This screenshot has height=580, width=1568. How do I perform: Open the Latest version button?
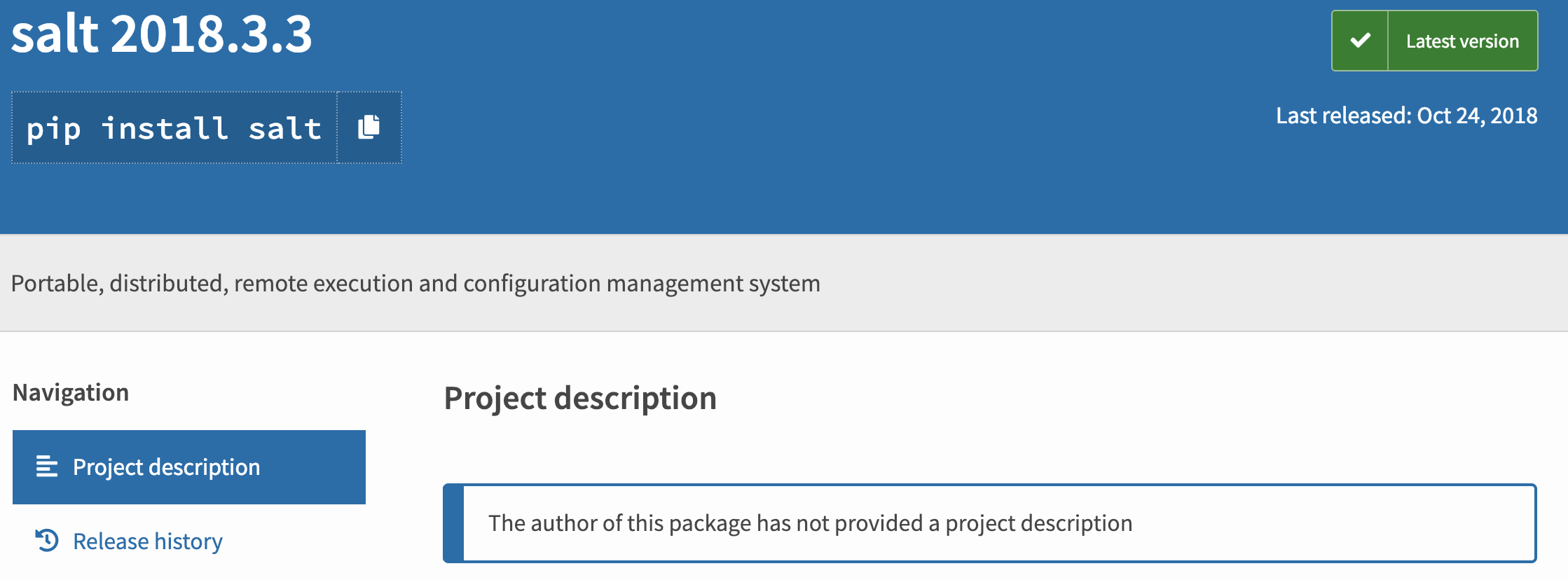[x=1434, y=41]
